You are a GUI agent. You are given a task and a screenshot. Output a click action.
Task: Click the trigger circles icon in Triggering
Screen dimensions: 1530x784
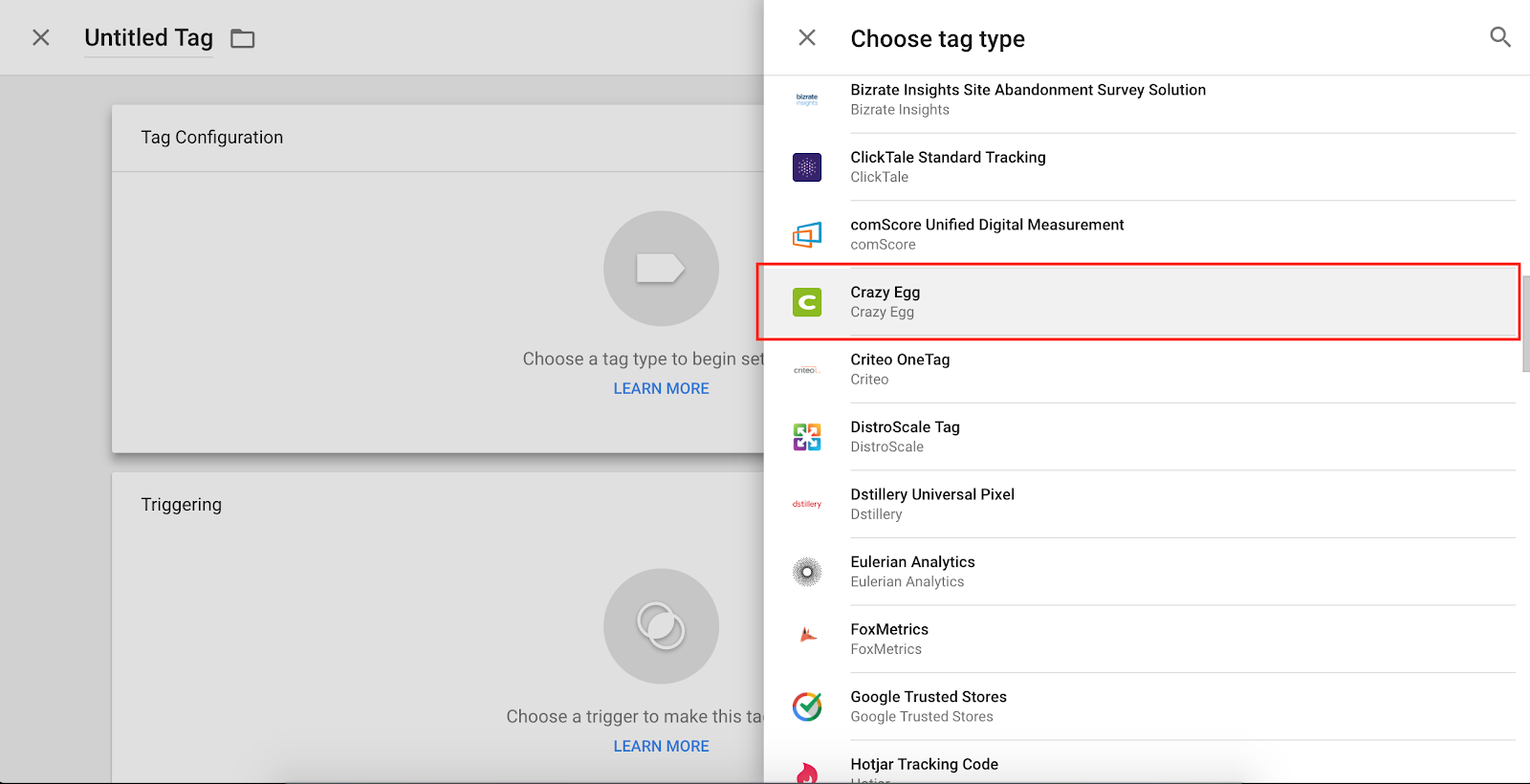coord(661,626)
